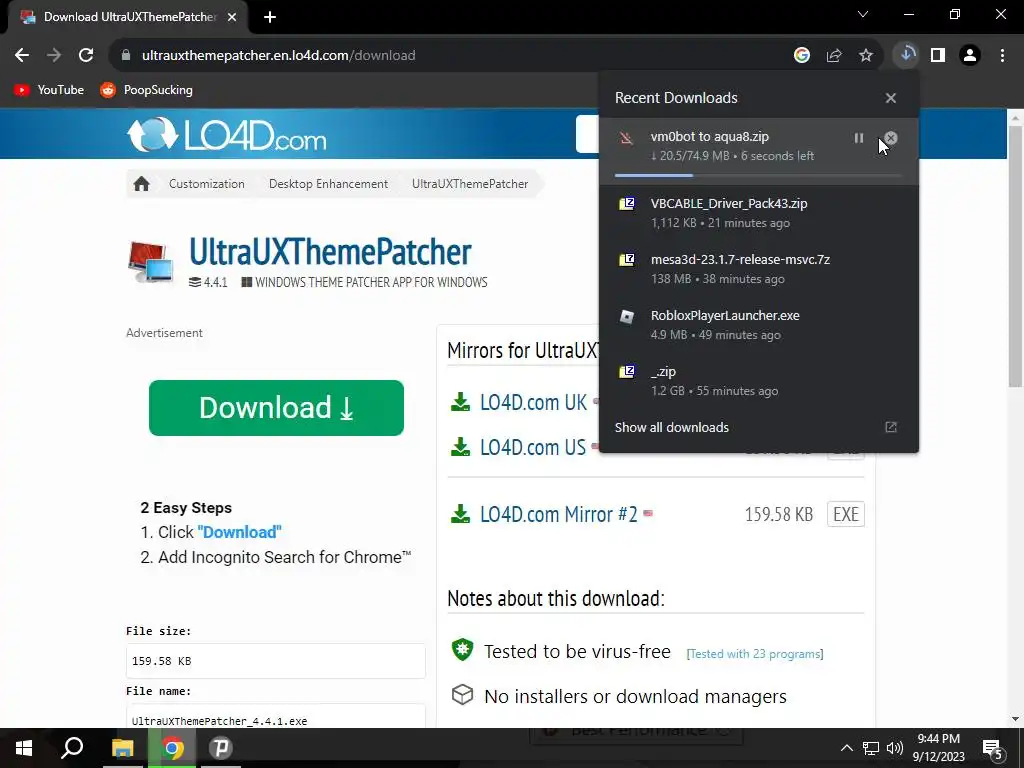Open the network icon in tray
The width and height of the screenshot is (1024, 768).
tap(871, 748)
